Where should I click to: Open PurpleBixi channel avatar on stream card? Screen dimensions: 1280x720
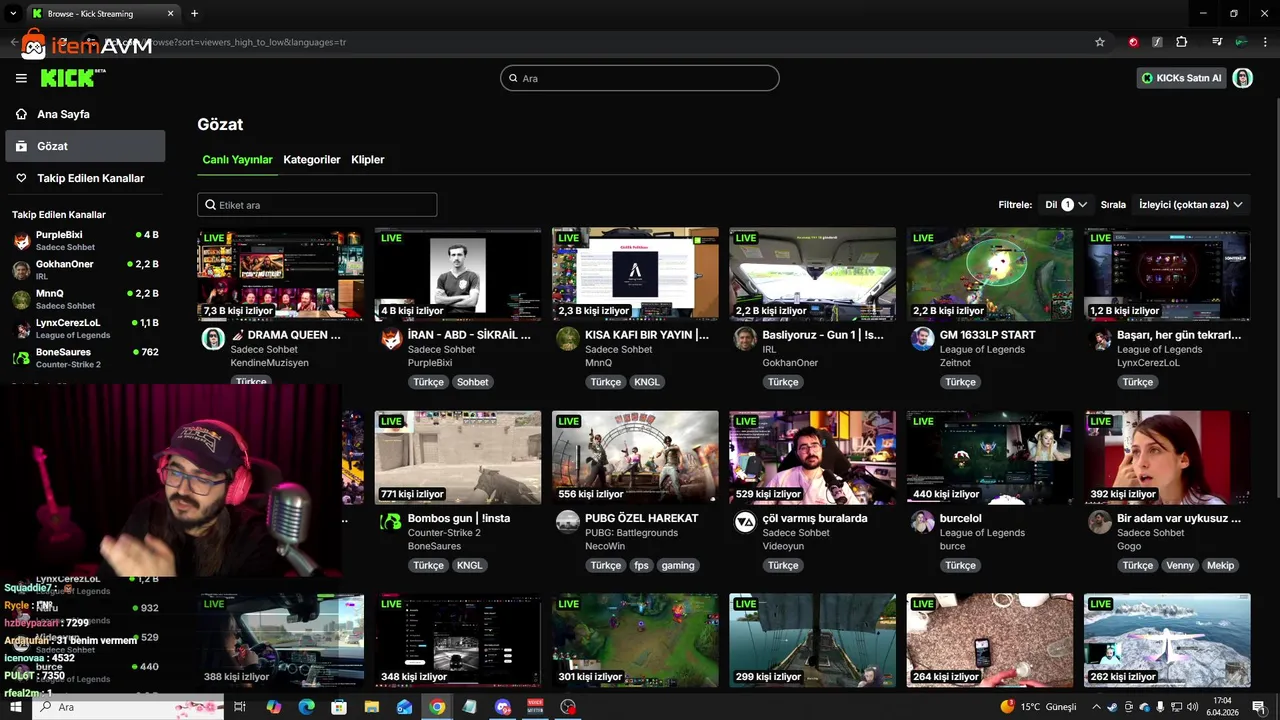(391, 338)
